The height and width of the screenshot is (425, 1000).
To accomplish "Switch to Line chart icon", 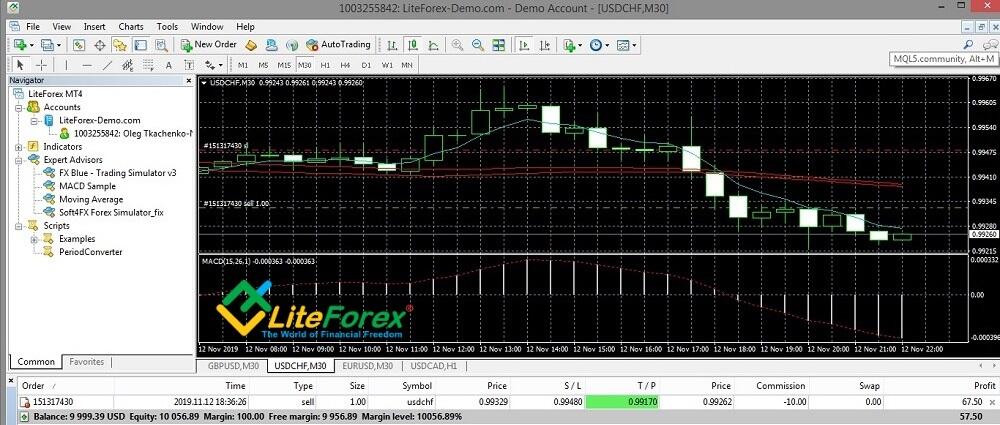I will pos(433,45).
